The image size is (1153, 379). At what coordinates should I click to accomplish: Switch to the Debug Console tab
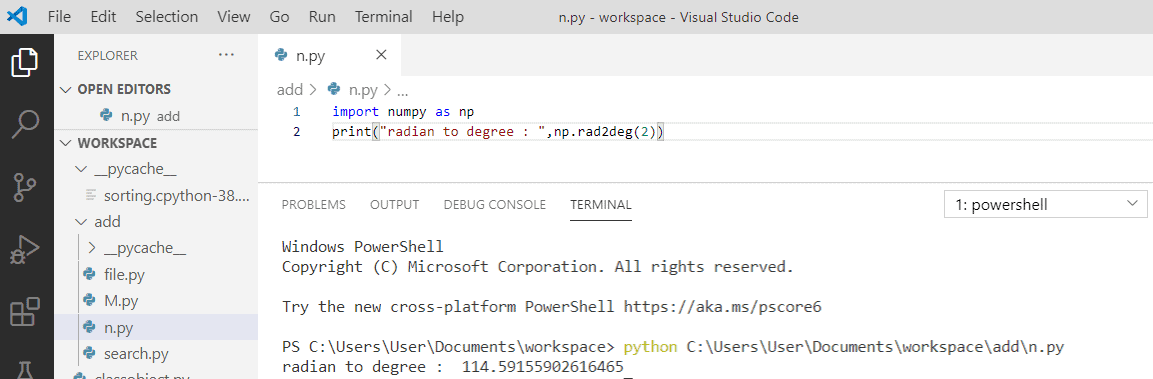point(495,205)
